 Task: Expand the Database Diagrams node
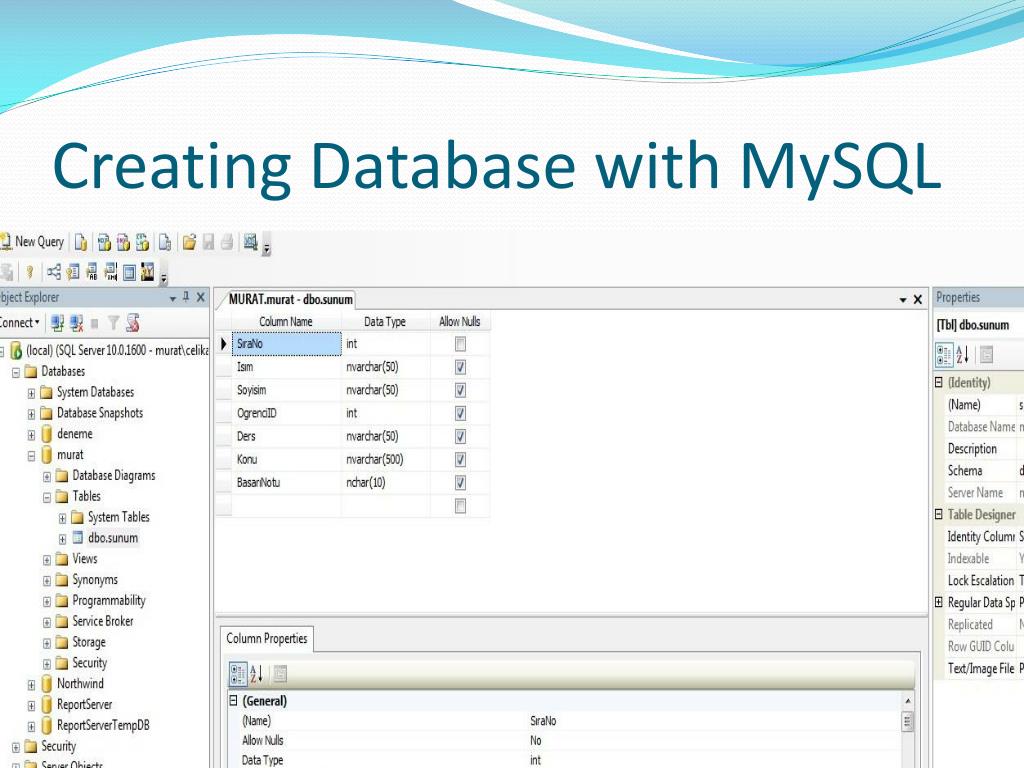click(46, 477)
